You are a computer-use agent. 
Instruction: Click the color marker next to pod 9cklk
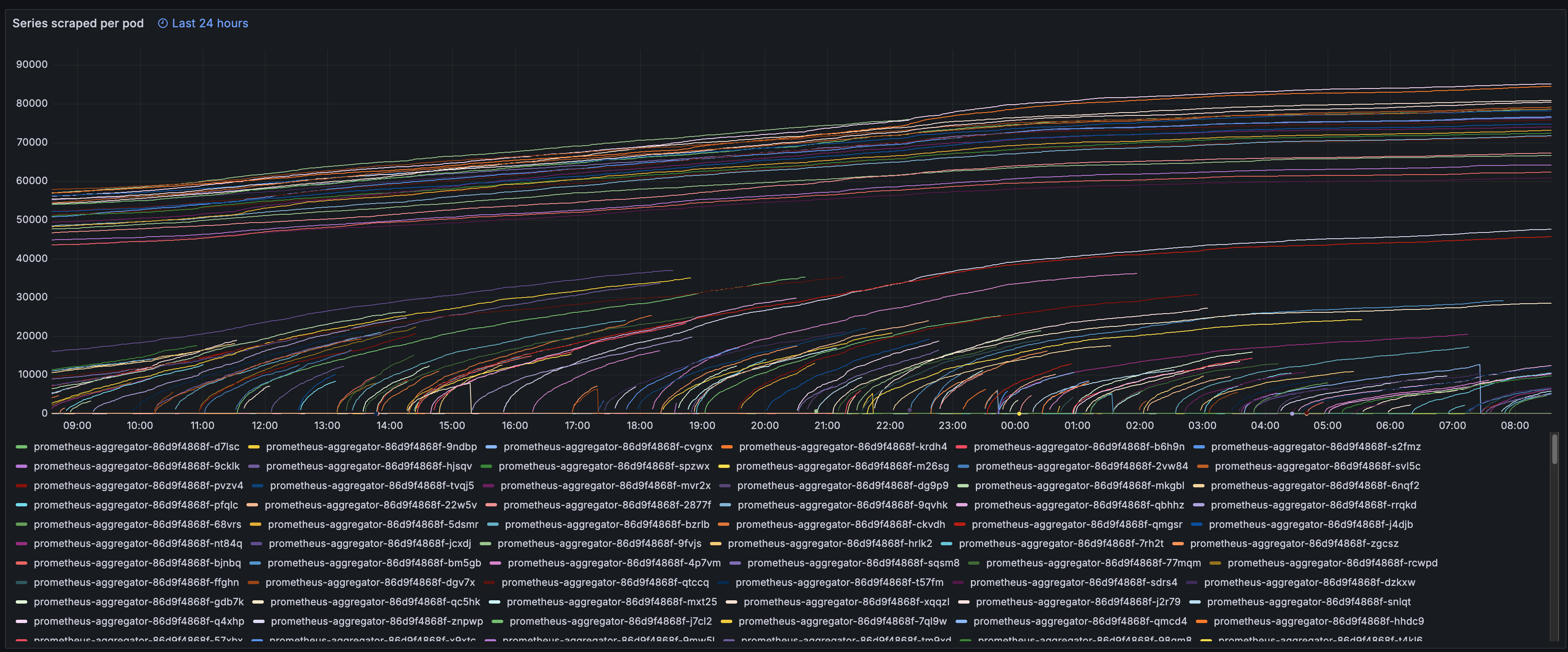(x=22, y=466)
